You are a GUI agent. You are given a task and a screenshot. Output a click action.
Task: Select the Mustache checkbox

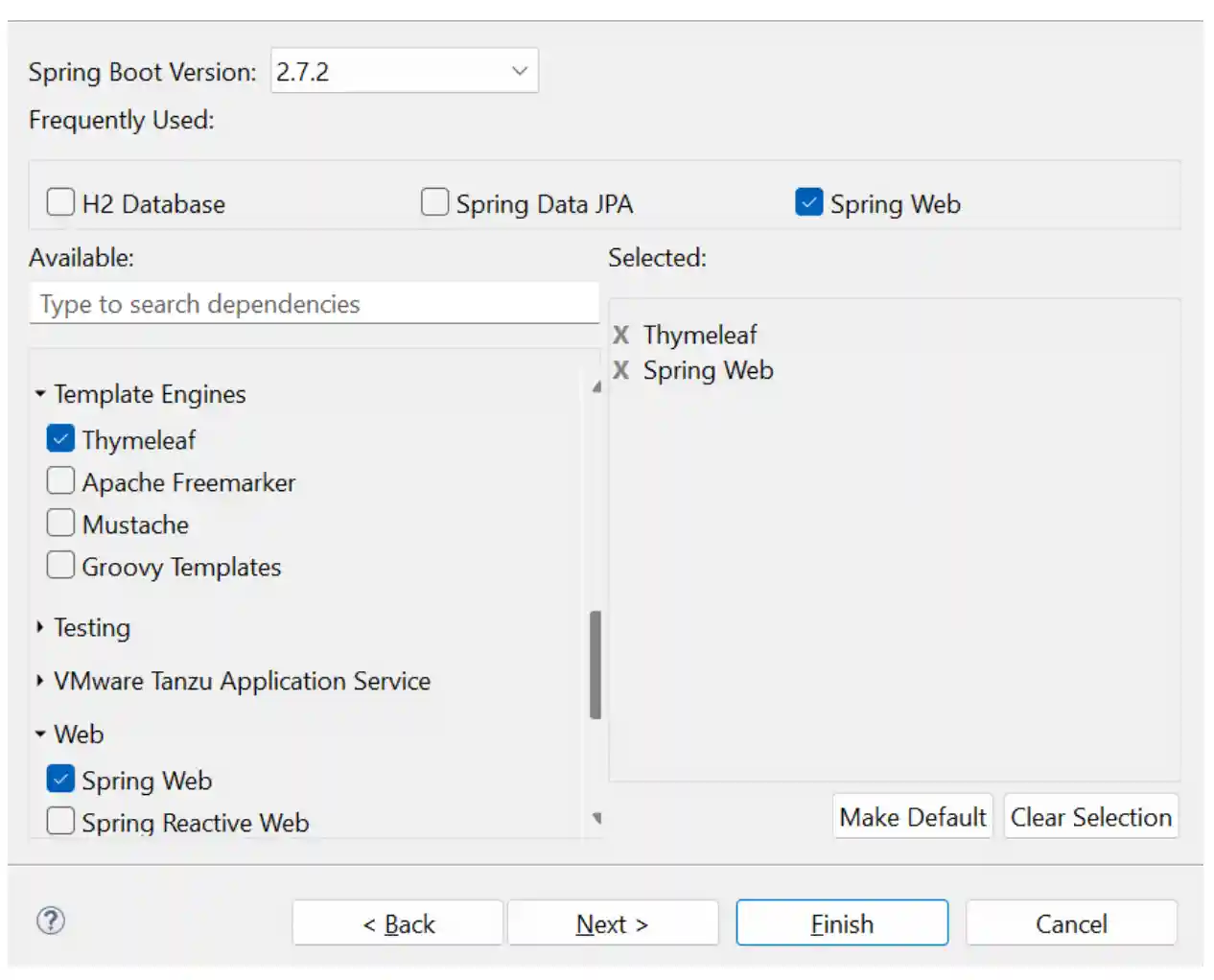point(60,524)
